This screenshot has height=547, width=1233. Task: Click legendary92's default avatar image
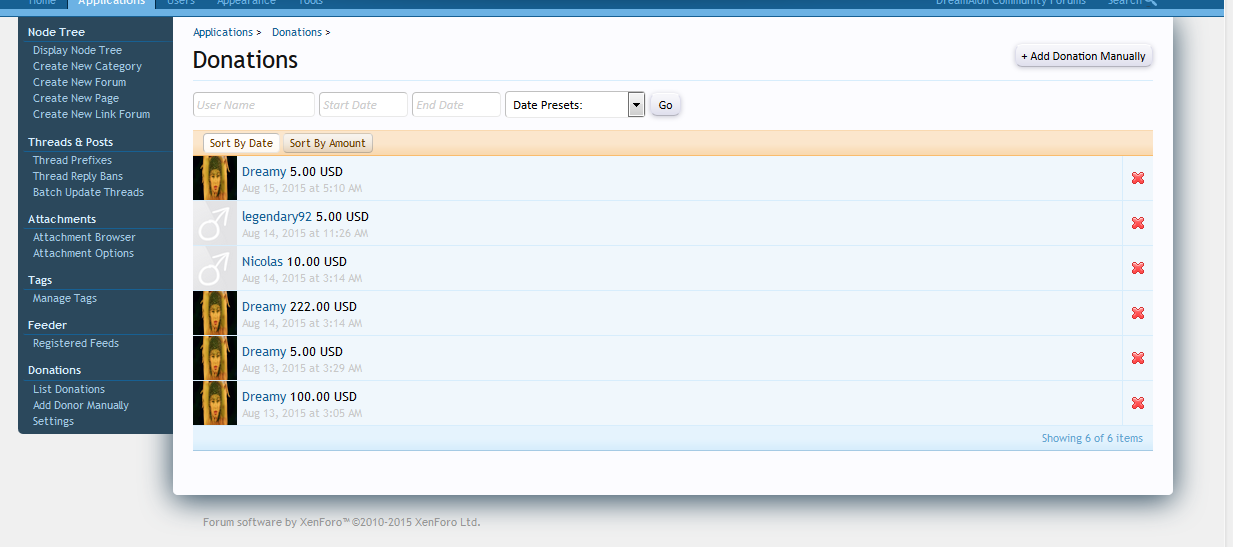pyautogui.click(x=215, y=223)
